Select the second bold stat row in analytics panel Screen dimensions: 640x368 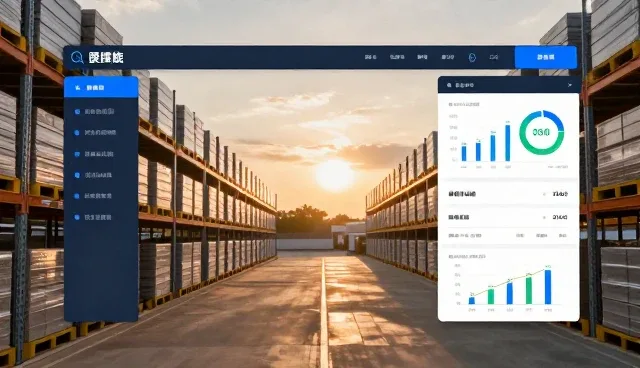[x=508, y=217]
